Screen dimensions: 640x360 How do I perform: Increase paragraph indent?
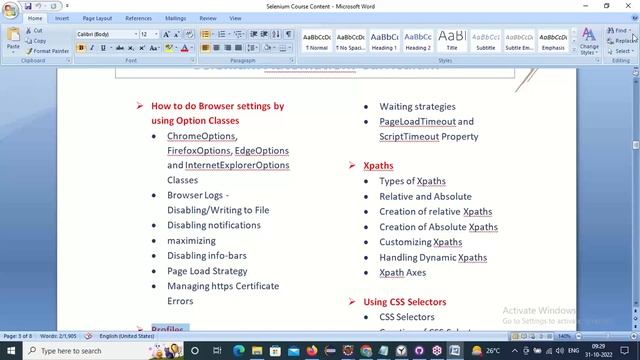pos(264,34)
